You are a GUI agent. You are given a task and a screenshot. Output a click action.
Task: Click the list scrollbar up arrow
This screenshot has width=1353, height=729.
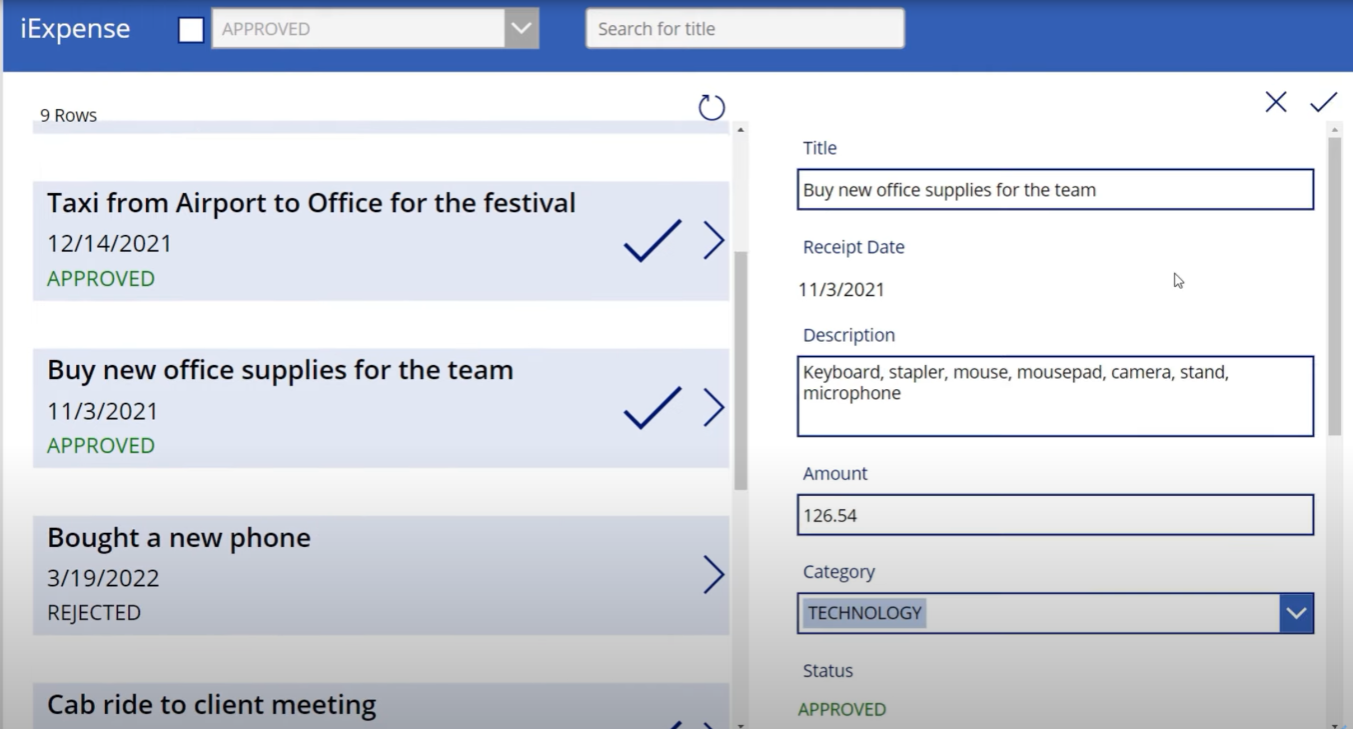point(740,129)
